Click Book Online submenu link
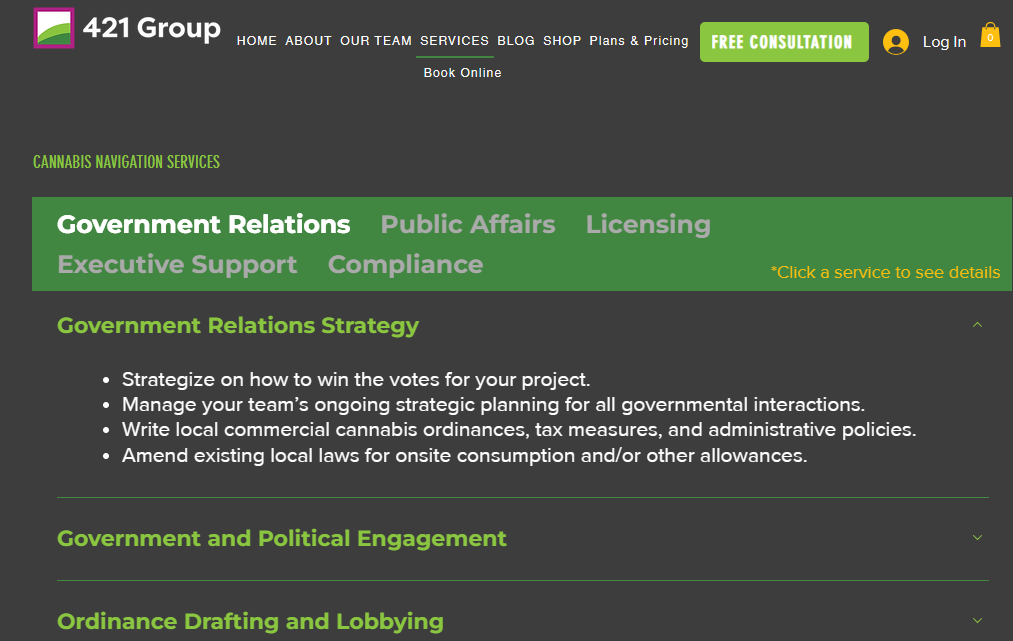 pos(463,73)
